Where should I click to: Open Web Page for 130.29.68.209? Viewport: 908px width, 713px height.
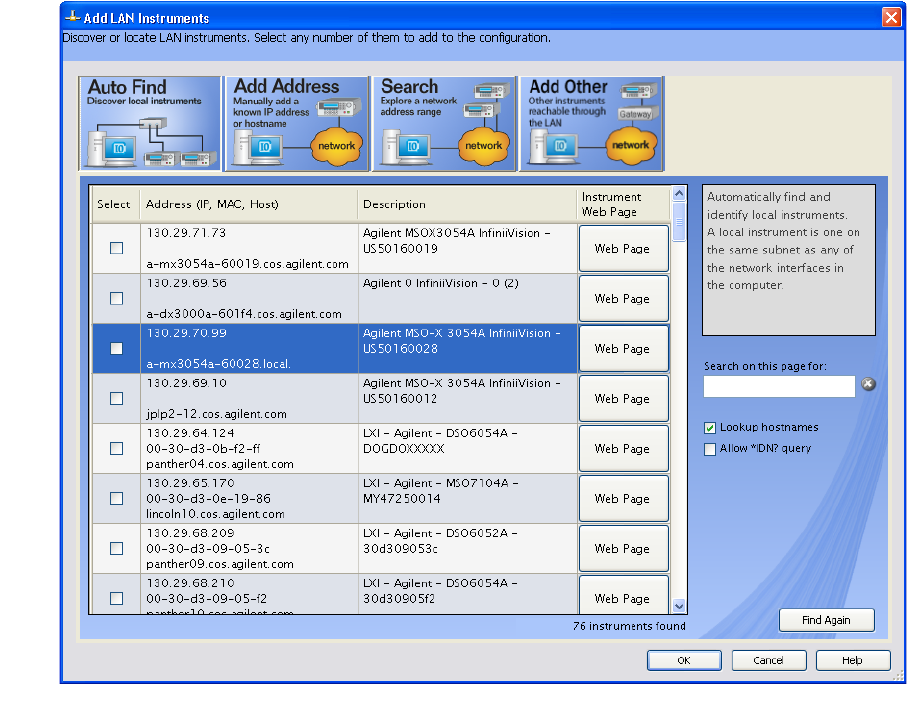[624, 549]
